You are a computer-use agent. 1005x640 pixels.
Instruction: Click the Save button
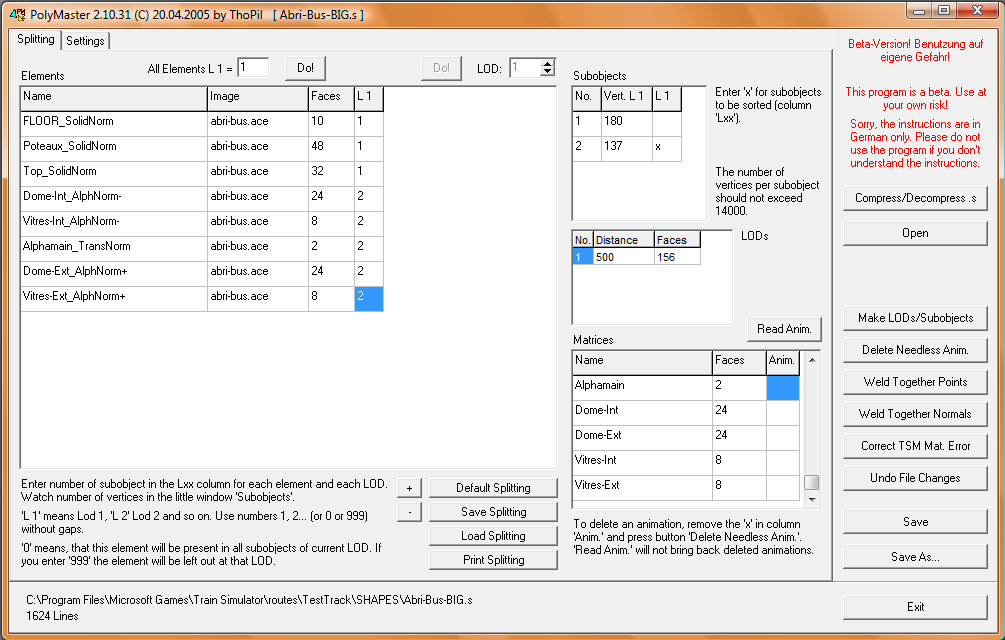(915, 522)
